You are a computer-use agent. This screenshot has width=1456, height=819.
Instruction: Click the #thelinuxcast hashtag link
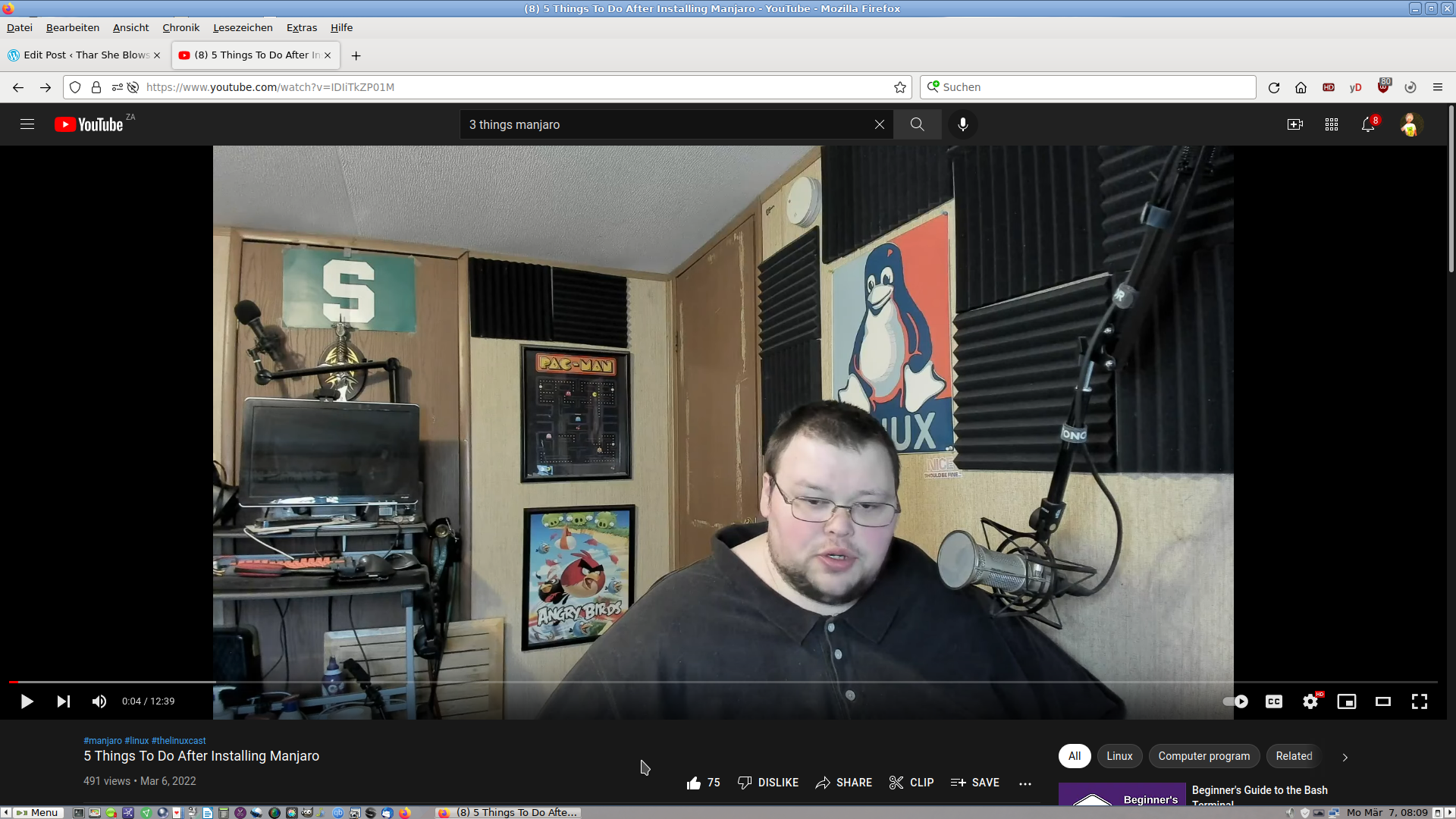(x=179, y=741)
